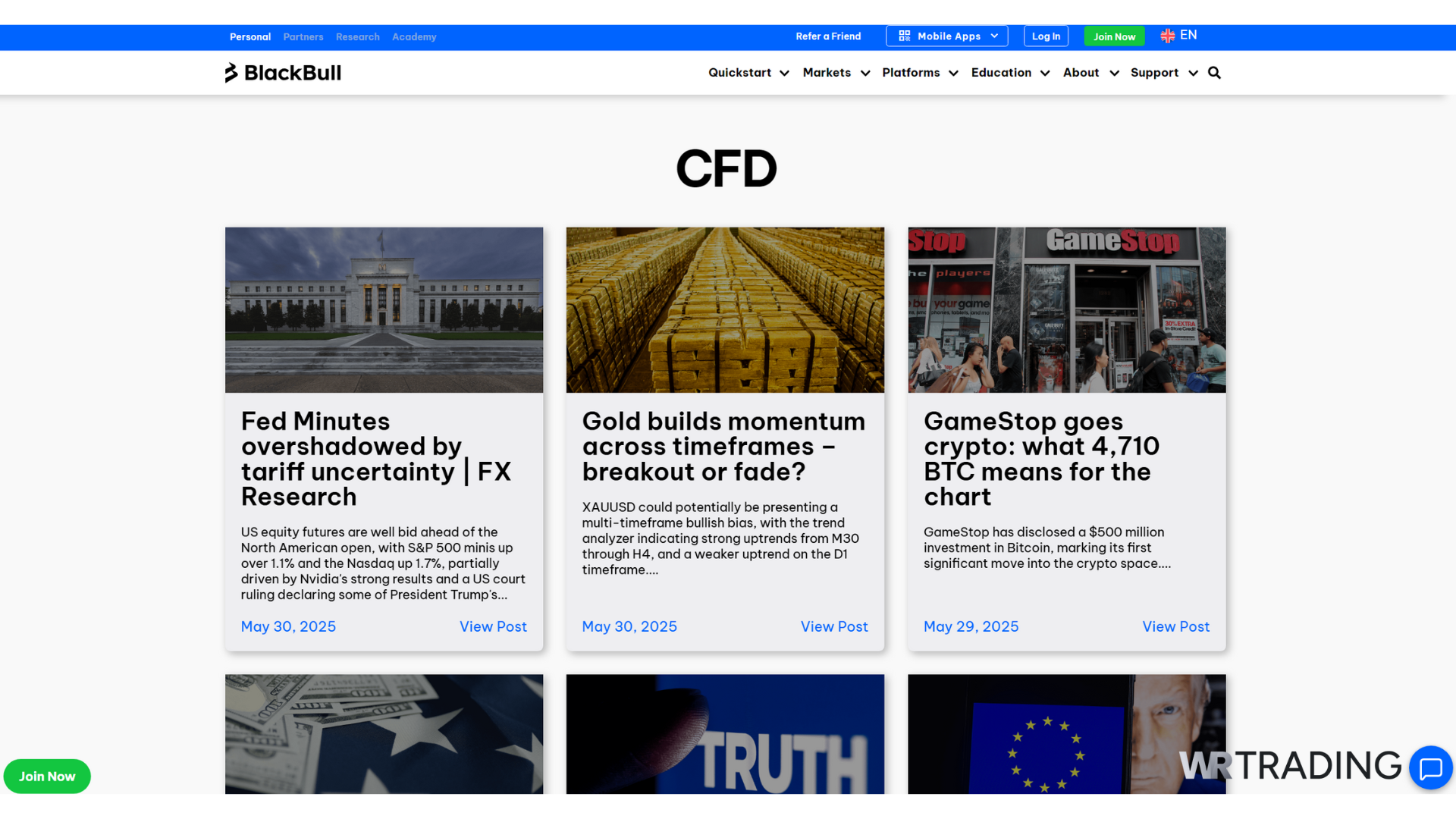1456x819 pixels.
Task: Select the Partners tab in the top bar
Action: point(303,36)
